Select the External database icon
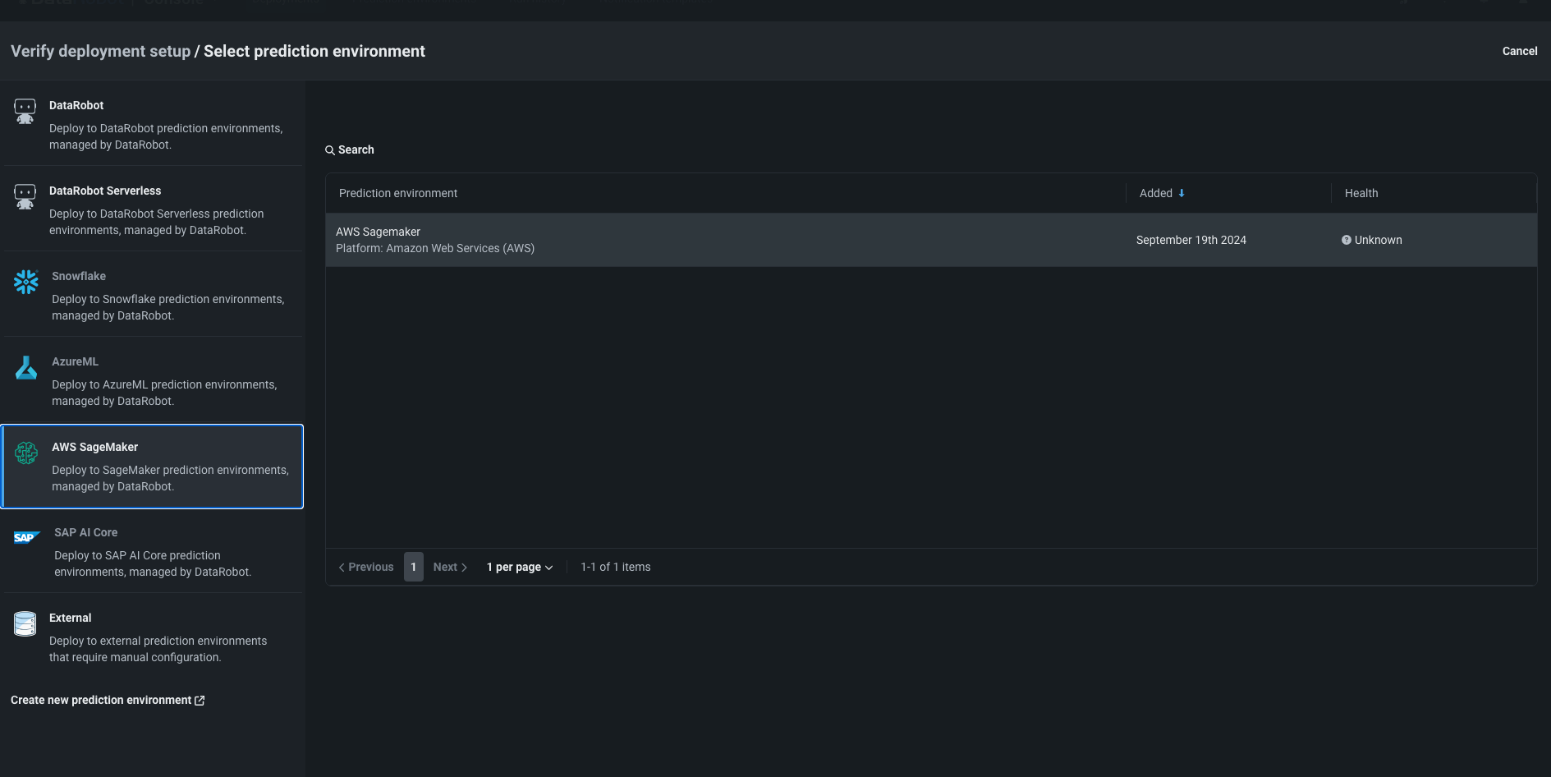The image size is (1551, 777). point(25,623)
